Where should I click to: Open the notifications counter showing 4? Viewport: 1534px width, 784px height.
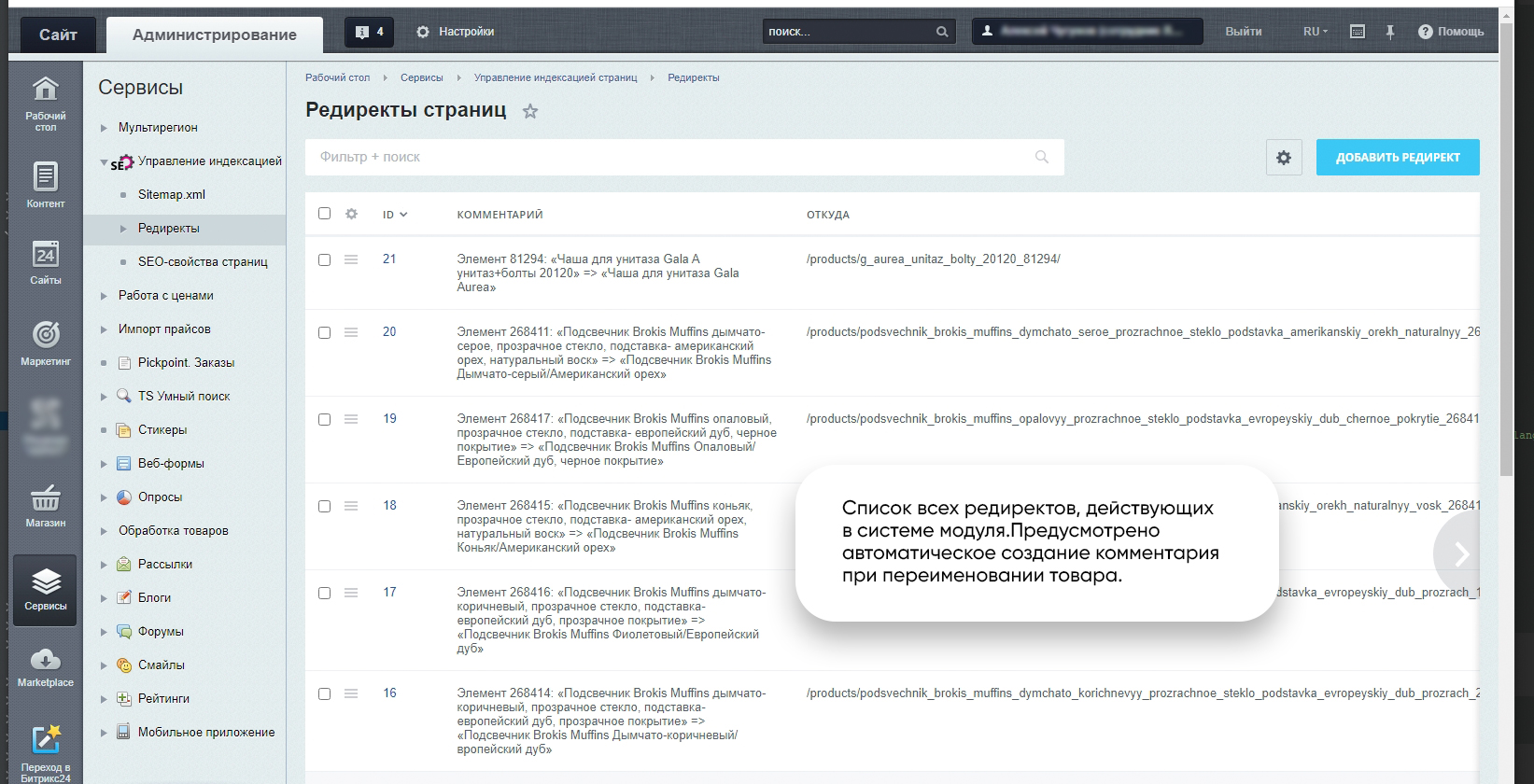click(370, 32)
